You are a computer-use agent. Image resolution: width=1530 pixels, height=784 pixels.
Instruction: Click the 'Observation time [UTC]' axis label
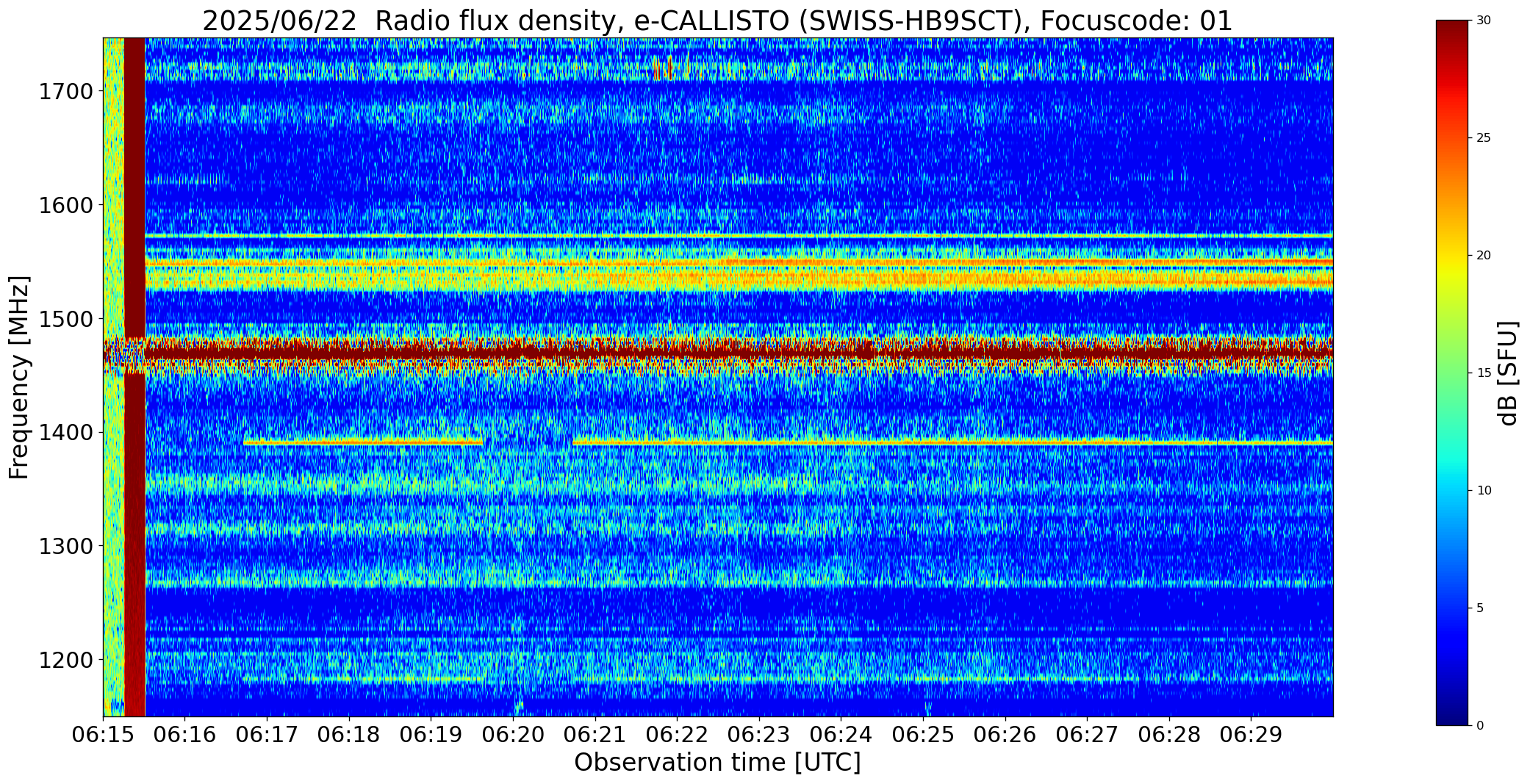pyautogui.click(x=717, y=763)
